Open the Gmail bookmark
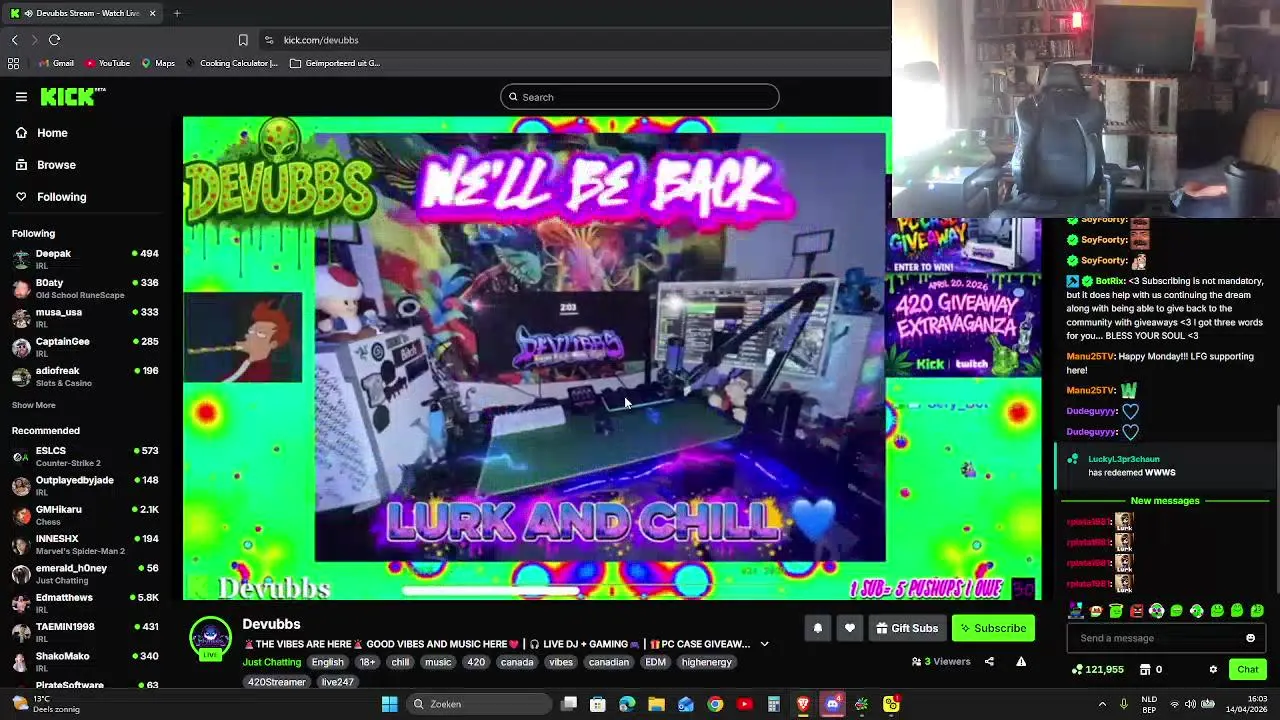 coord(56,63)
